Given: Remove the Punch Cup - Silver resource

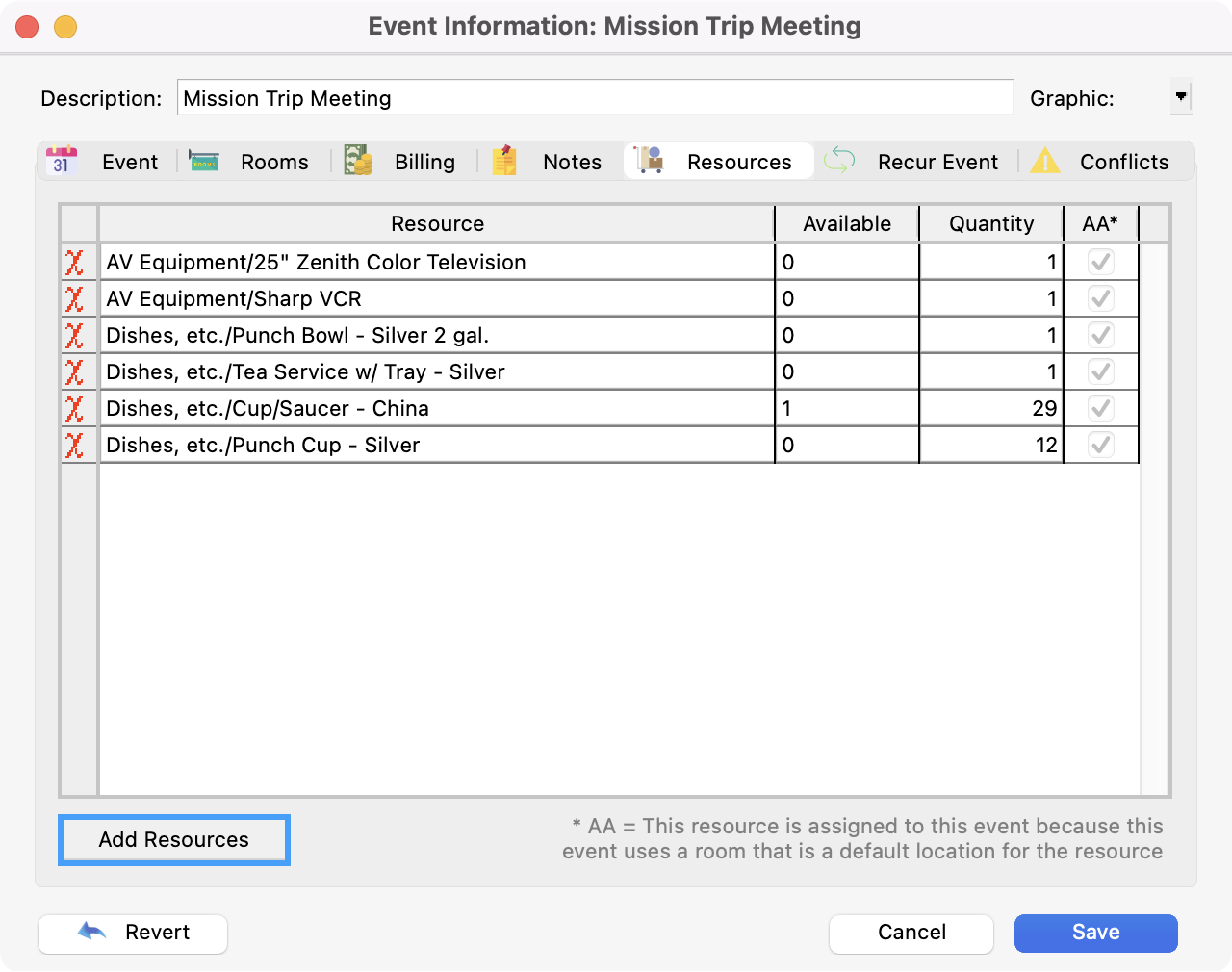Looking at the screenshot, I should point(74,446).
